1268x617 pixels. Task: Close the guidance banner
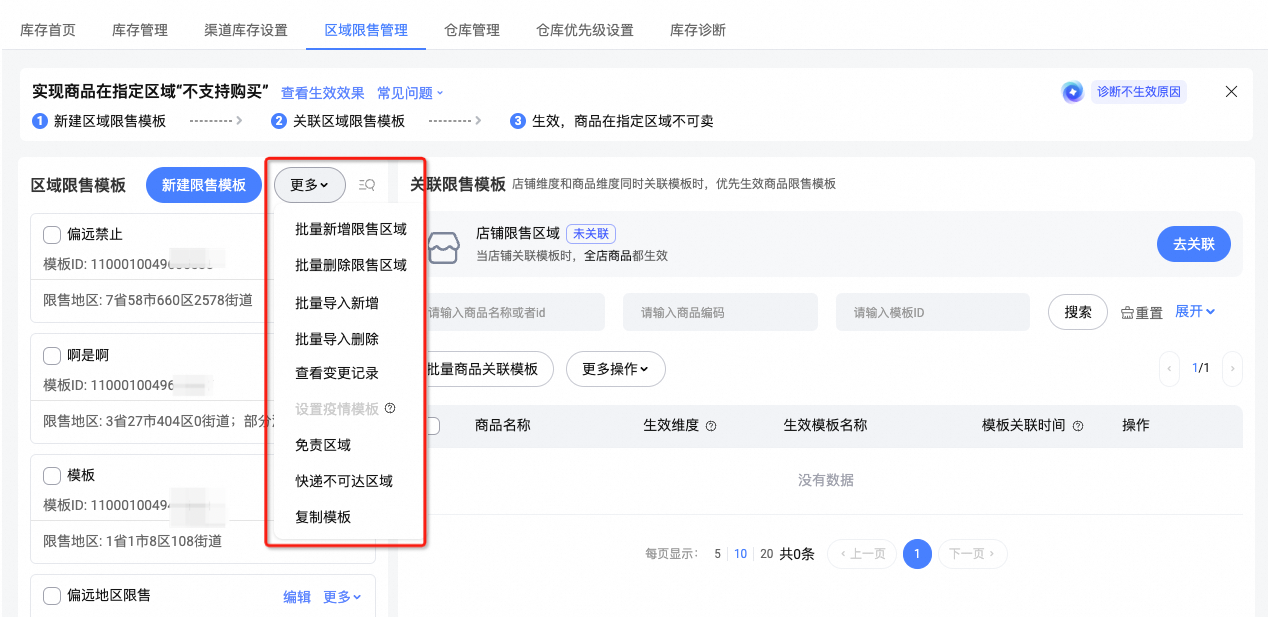click(x=1232, y=92)
